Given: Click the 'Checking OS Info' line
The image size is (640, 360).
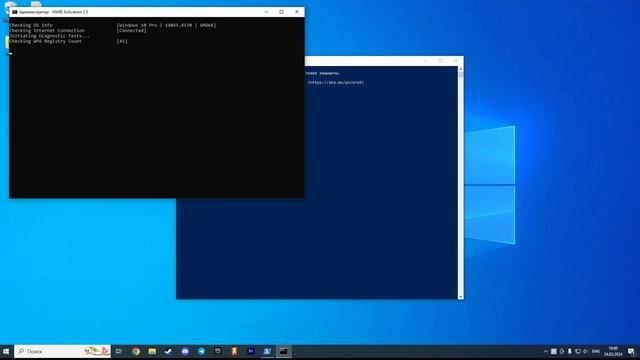Looking at the screenshot, I should click(31, 25).
